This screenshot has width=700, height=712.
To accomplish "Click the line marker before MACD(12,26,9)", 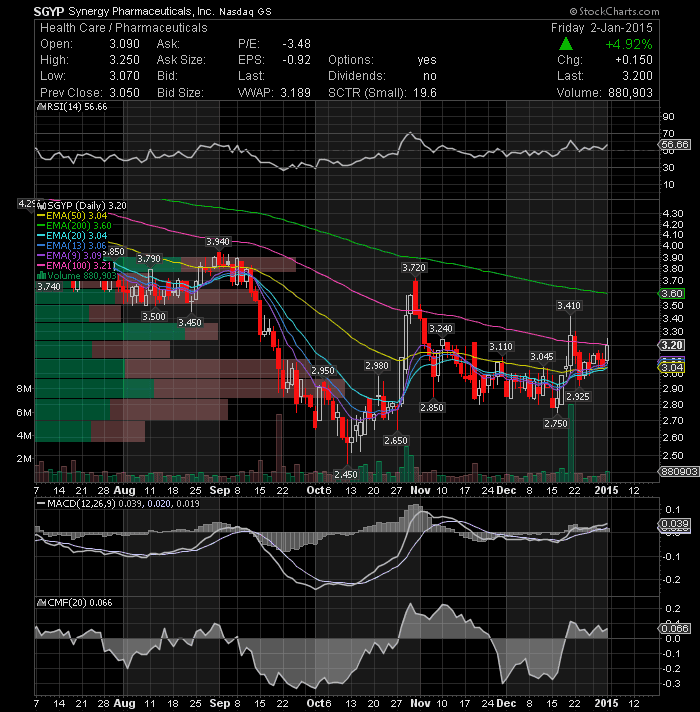I will click(x=41, y=504).
